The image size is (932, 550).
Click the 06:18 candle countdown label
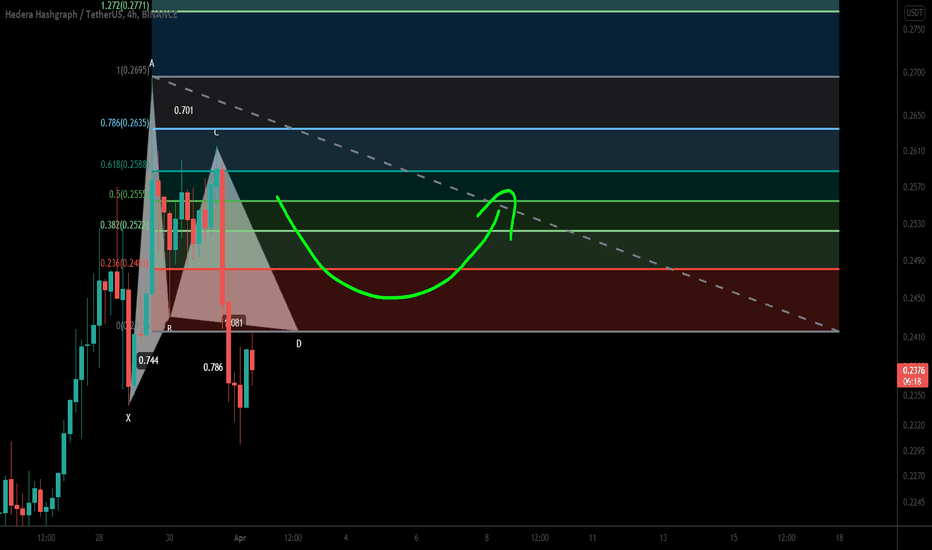coord(912,382)
